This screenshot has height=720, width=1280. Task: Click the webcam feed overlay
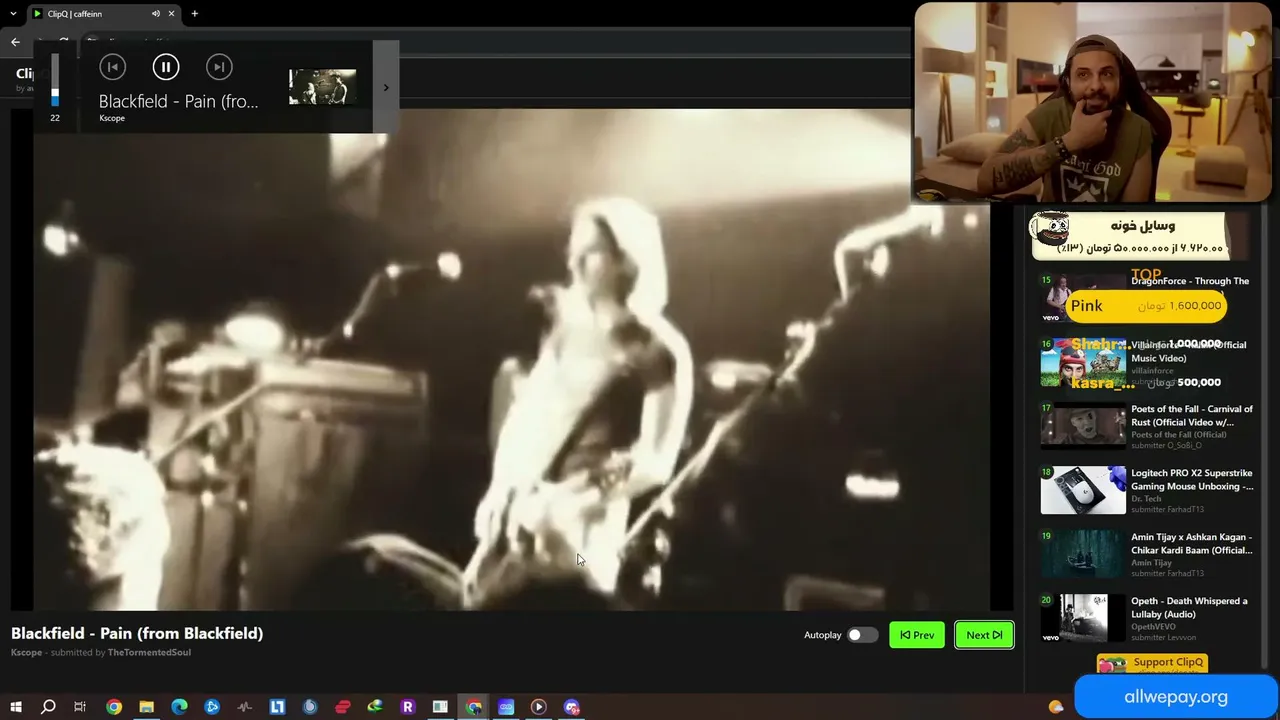pyautogui.click(x=1093, y=103)
